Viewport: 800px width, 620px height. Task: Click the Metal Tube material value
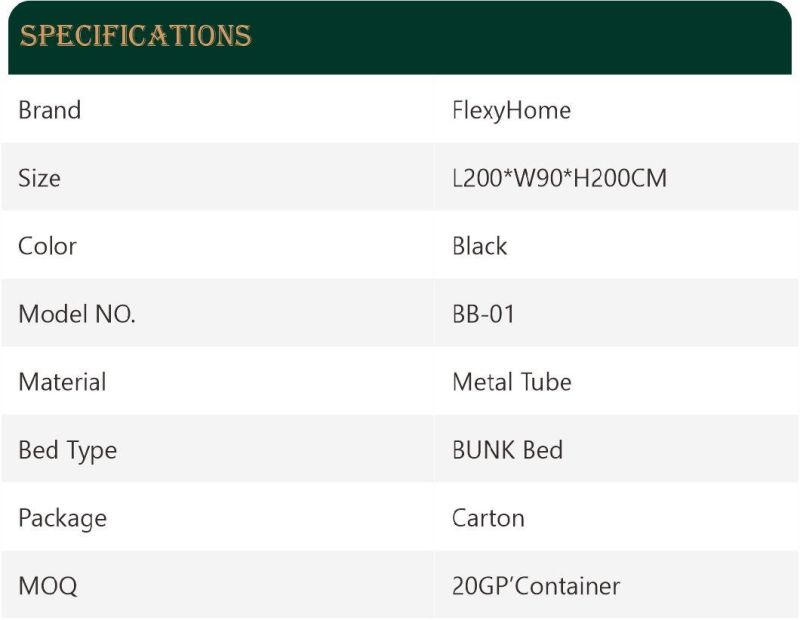click(512, 382)
